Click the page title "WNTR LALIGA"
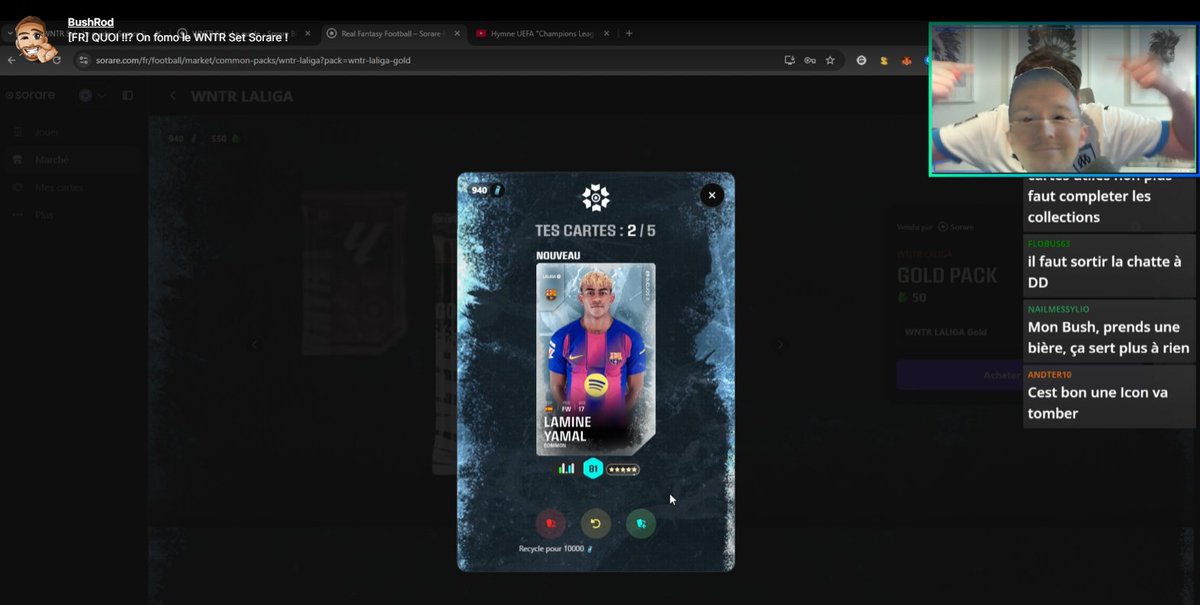The width and height of the screenshot is (1200, 605). point(243,96)
